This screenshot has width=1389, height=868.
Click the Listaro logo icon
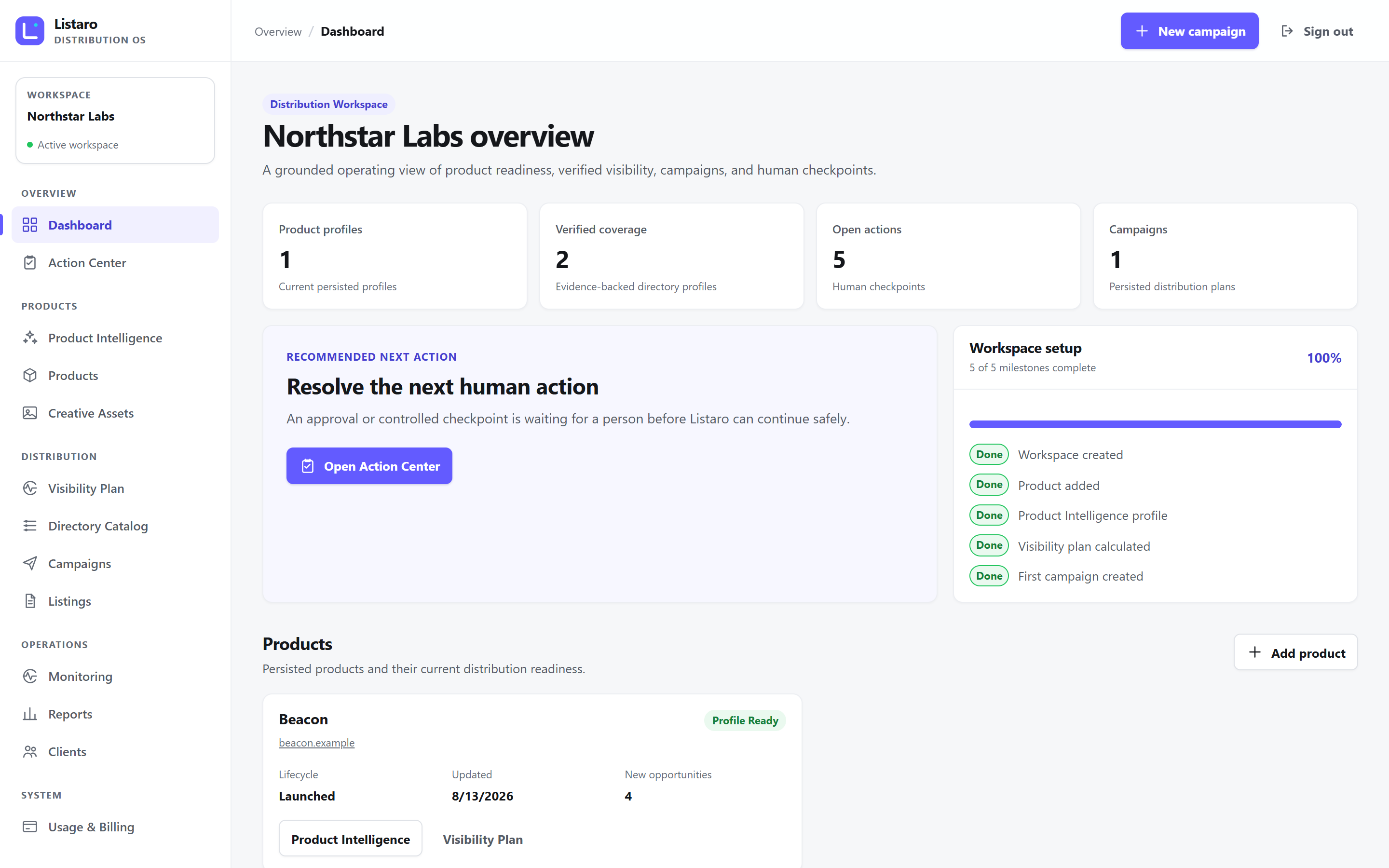click(x=30, y=31)
